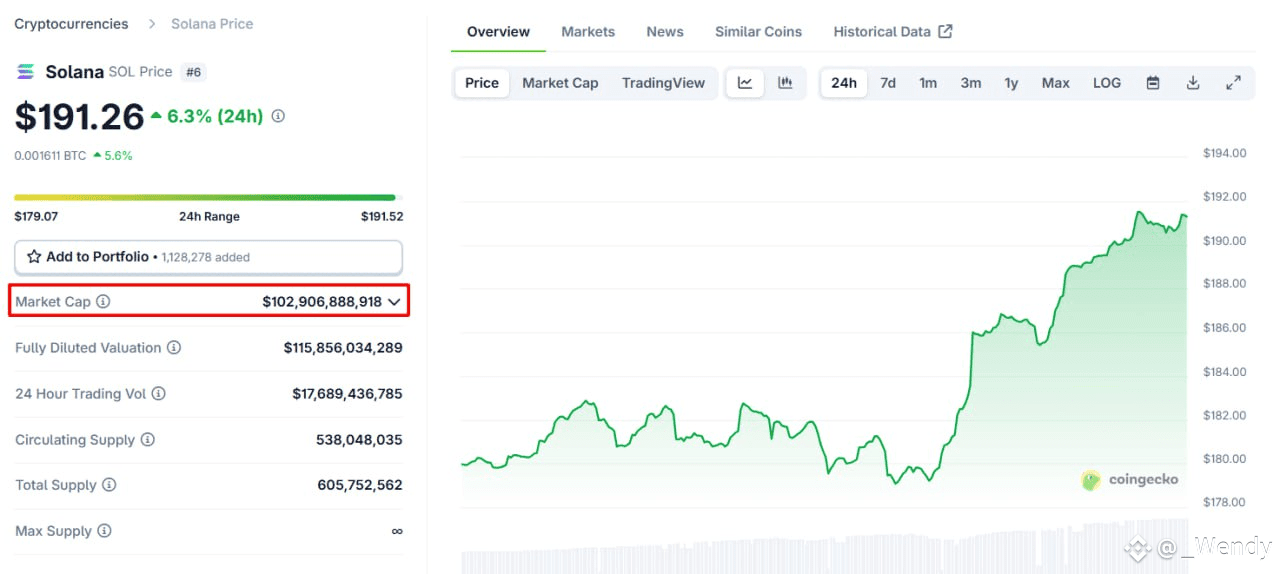
Task: Click the 0.001611 BTC value
Action: pyautogui.click(x=50, y=156)
